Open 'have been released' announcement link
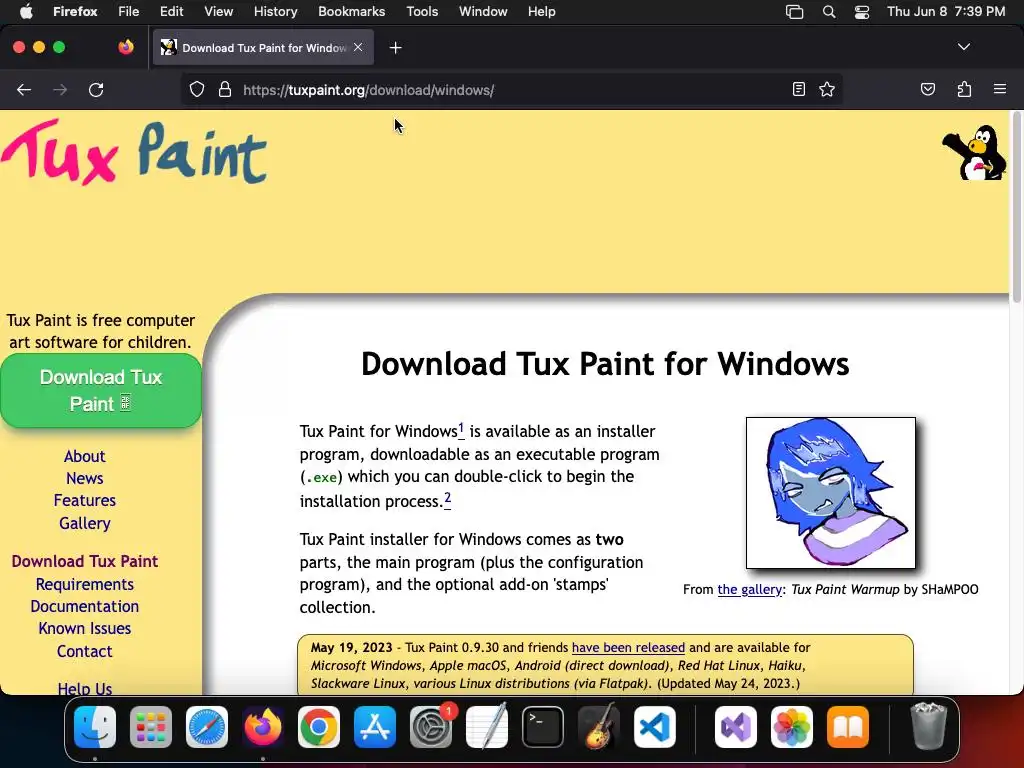The image size is (1024, 768). coord(628,648)
